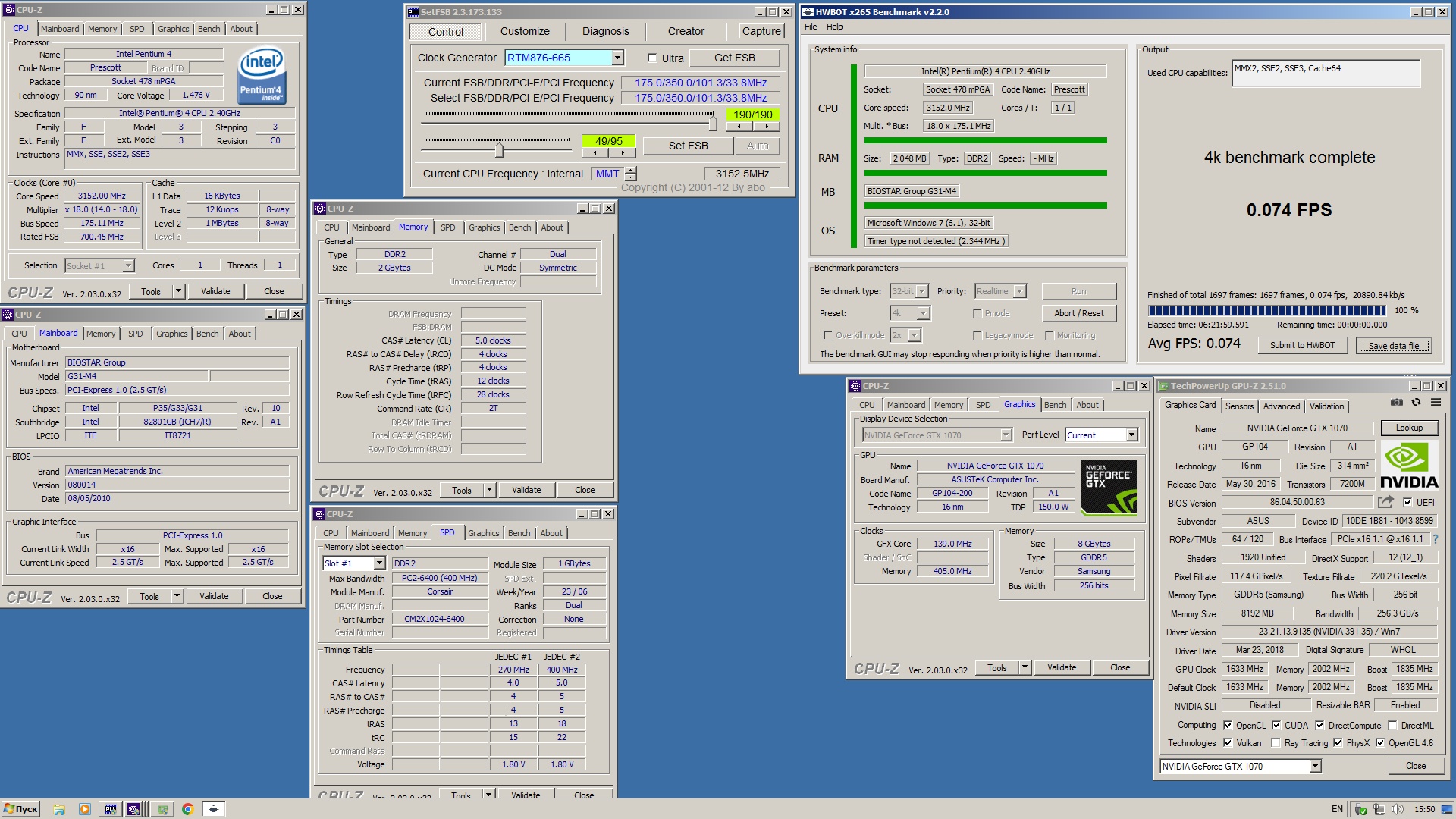Click the EN language indicator
1456x819 pixels.
[x=1337, y=809]
